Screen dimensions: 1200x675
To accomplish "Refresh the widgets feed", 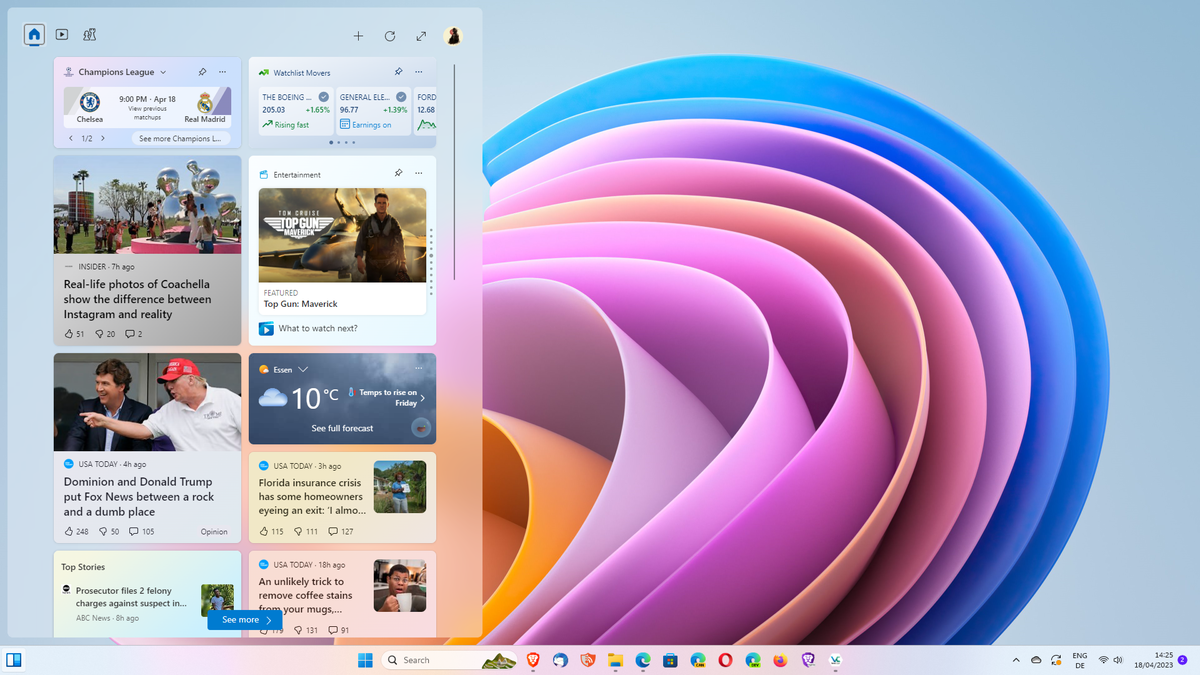I will (x=390, y=36).
